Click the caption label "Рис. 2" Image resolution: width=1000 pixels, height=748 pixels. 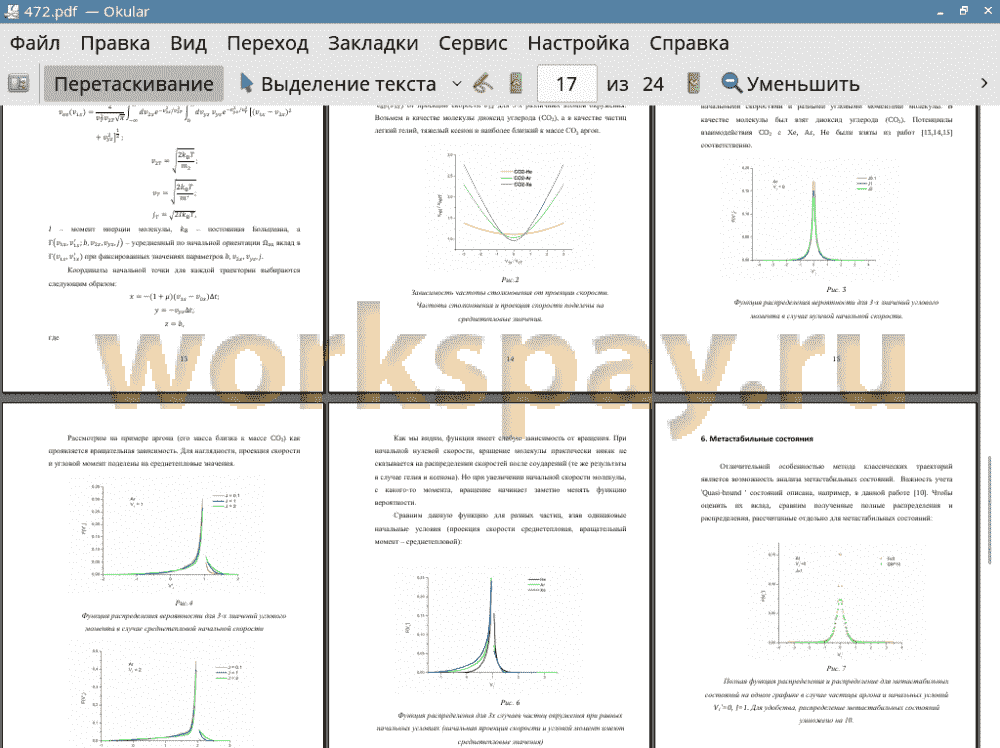510,280
